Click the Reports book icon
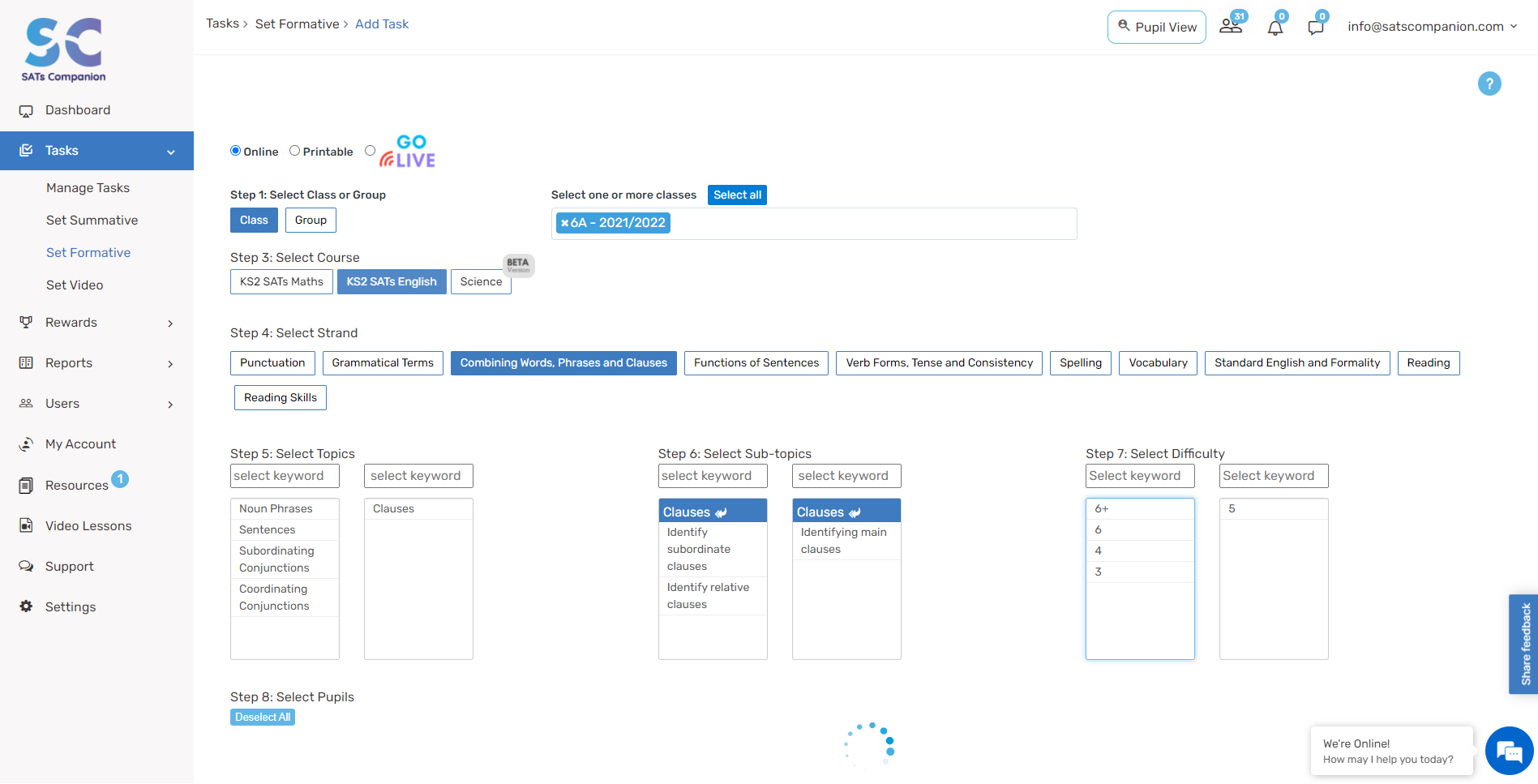 tap(26, 362)
